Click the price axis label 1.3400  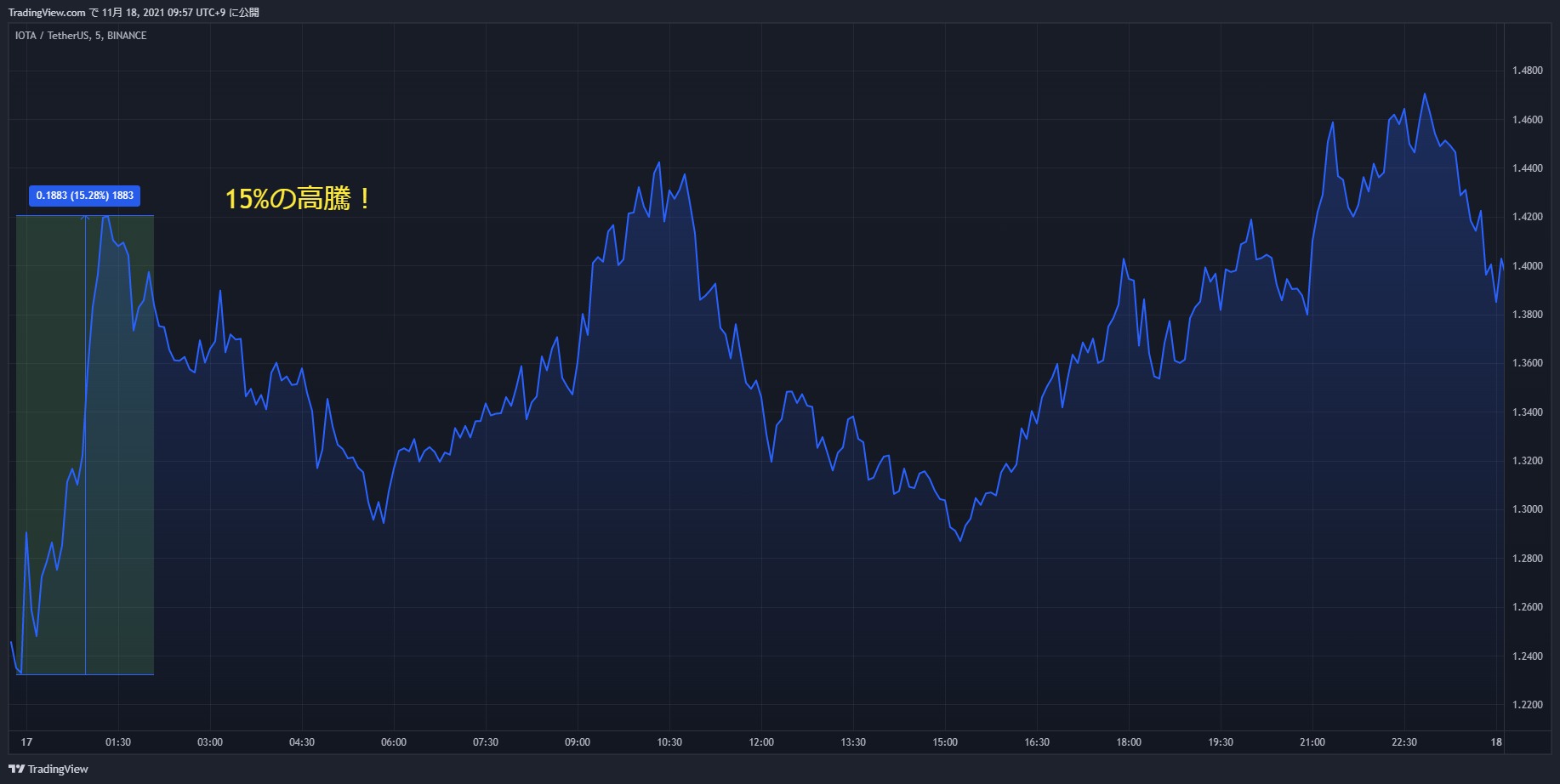(1528, 412)
